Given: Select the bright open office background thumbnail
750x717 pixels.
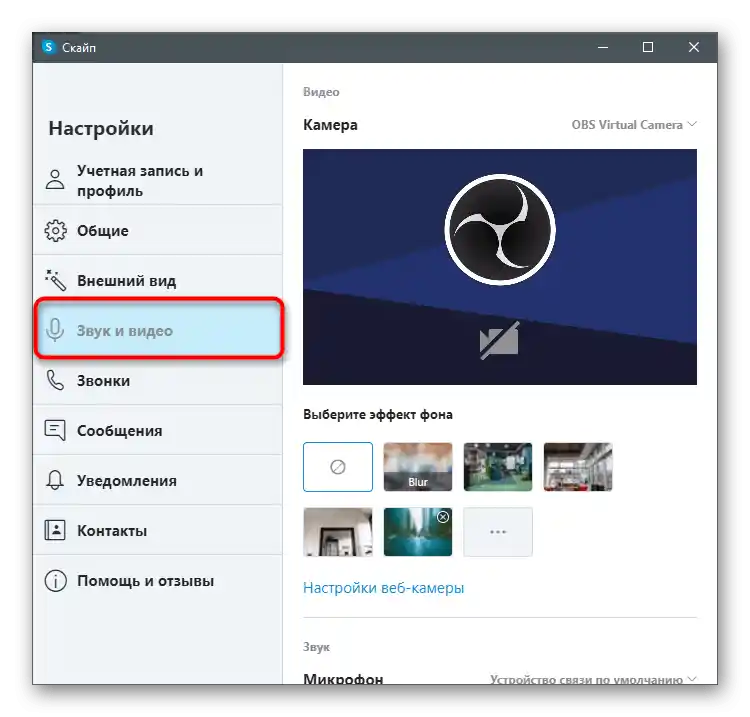Looking at the screenshot, I should 578,467.
